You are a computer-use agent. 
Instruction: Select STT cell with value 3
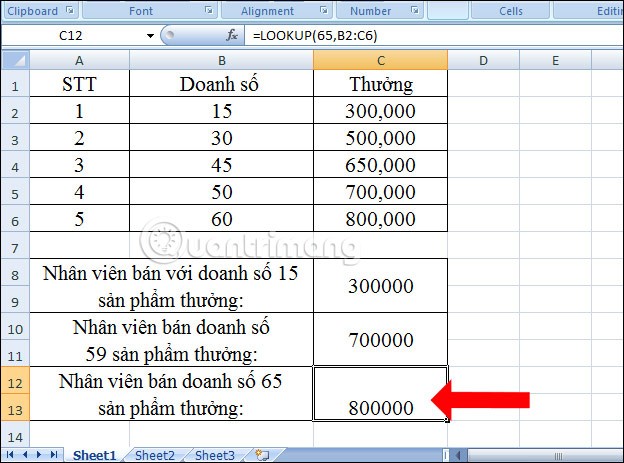point(79,164)
